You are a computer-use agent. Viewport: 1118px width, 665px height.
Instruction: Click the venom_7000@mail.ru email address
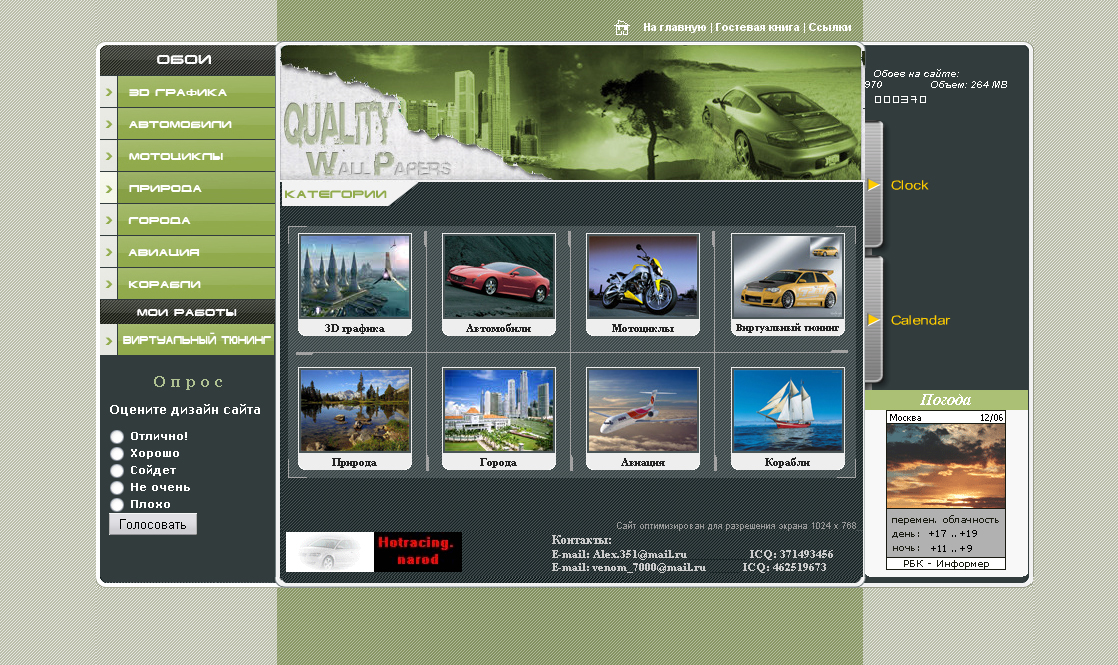649,567
